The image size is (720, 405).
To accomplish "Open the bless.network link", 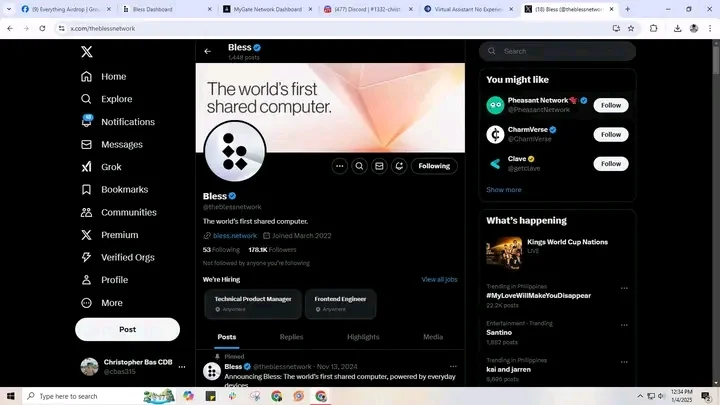I will (x=235, y=236).
